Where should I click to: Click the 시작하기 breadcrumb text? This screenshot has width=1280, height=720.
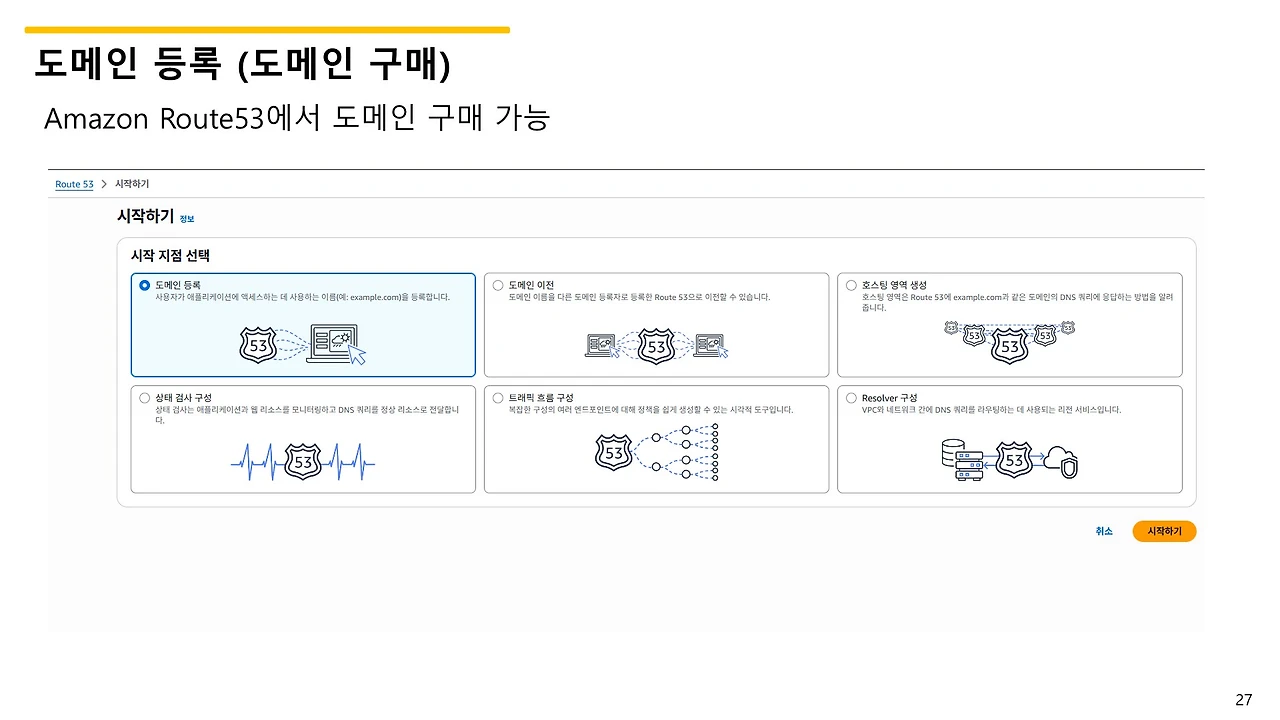[131, 184]
